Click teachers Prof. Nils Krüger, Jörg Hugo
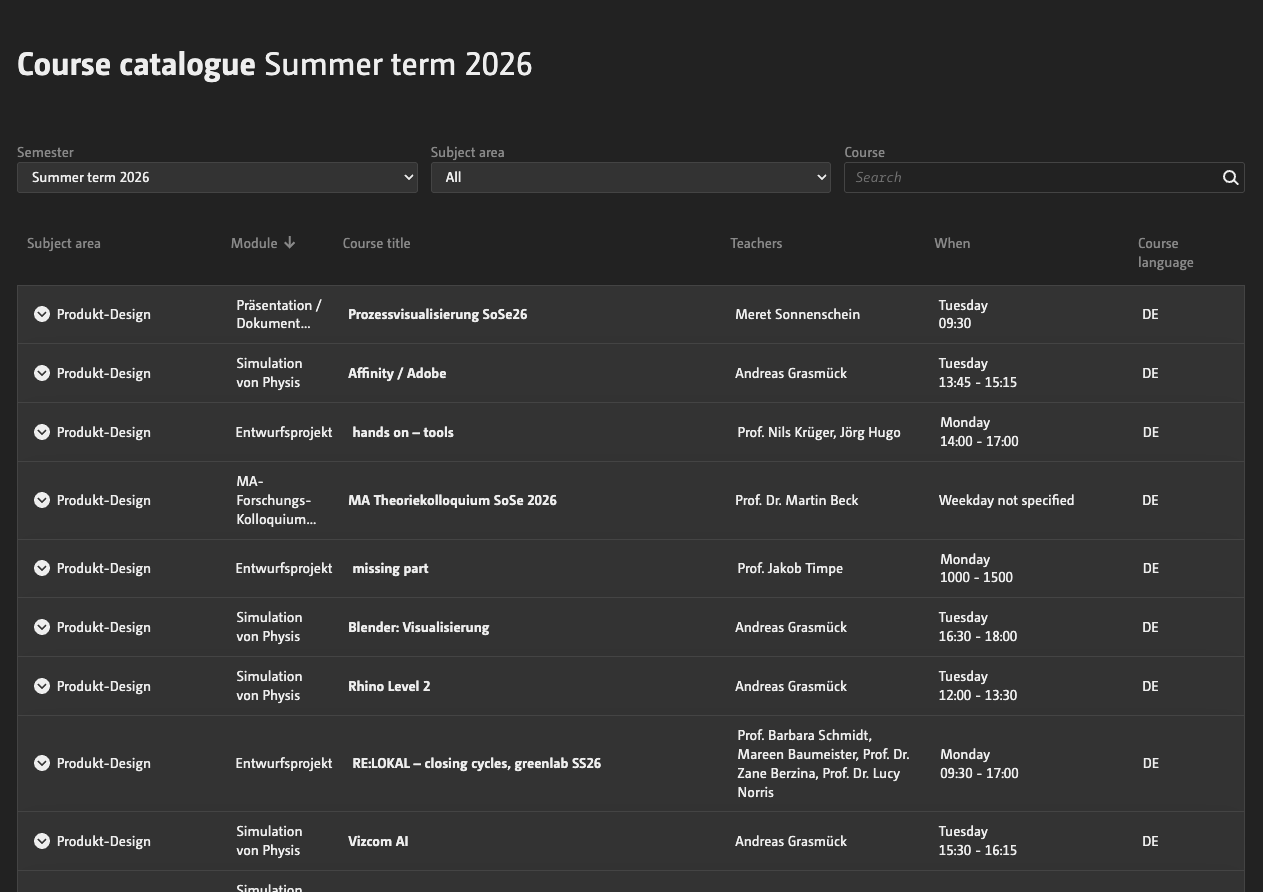The height and width of the screenshot is (892, 1263). 819,432
